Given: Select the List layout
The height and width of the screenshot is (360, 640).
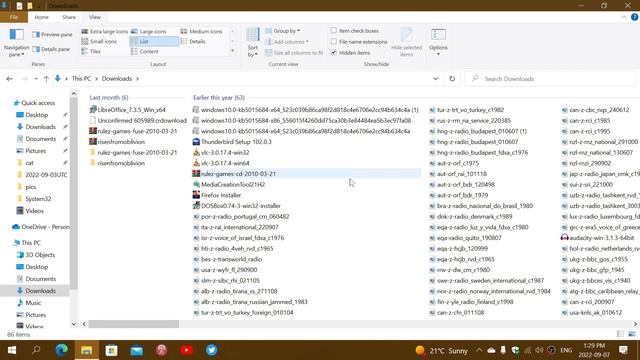Looking at the screenshot, I should (x=154, y=42).
